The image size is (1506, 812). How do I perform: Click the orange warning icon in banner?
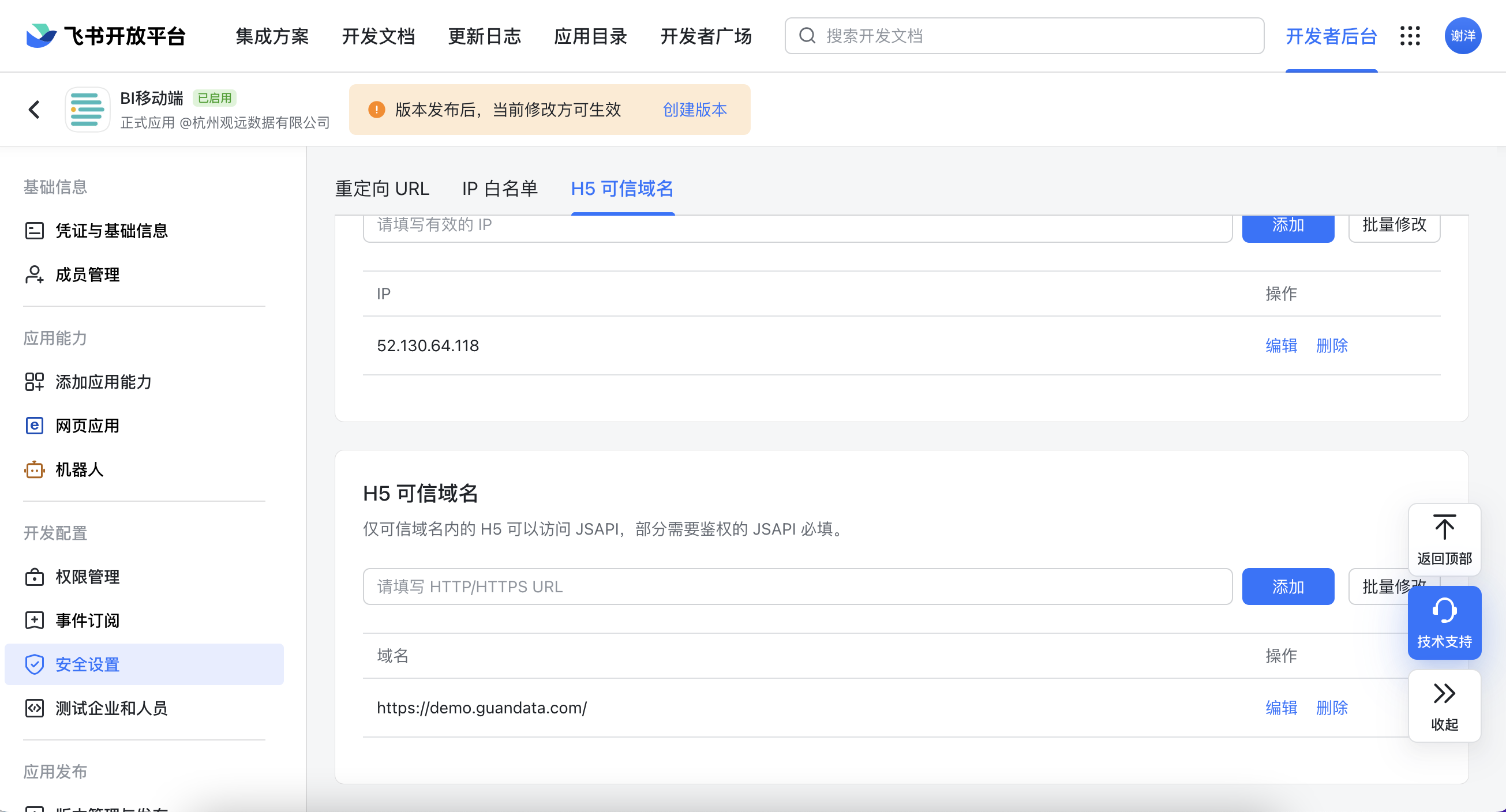coord(376,109)
